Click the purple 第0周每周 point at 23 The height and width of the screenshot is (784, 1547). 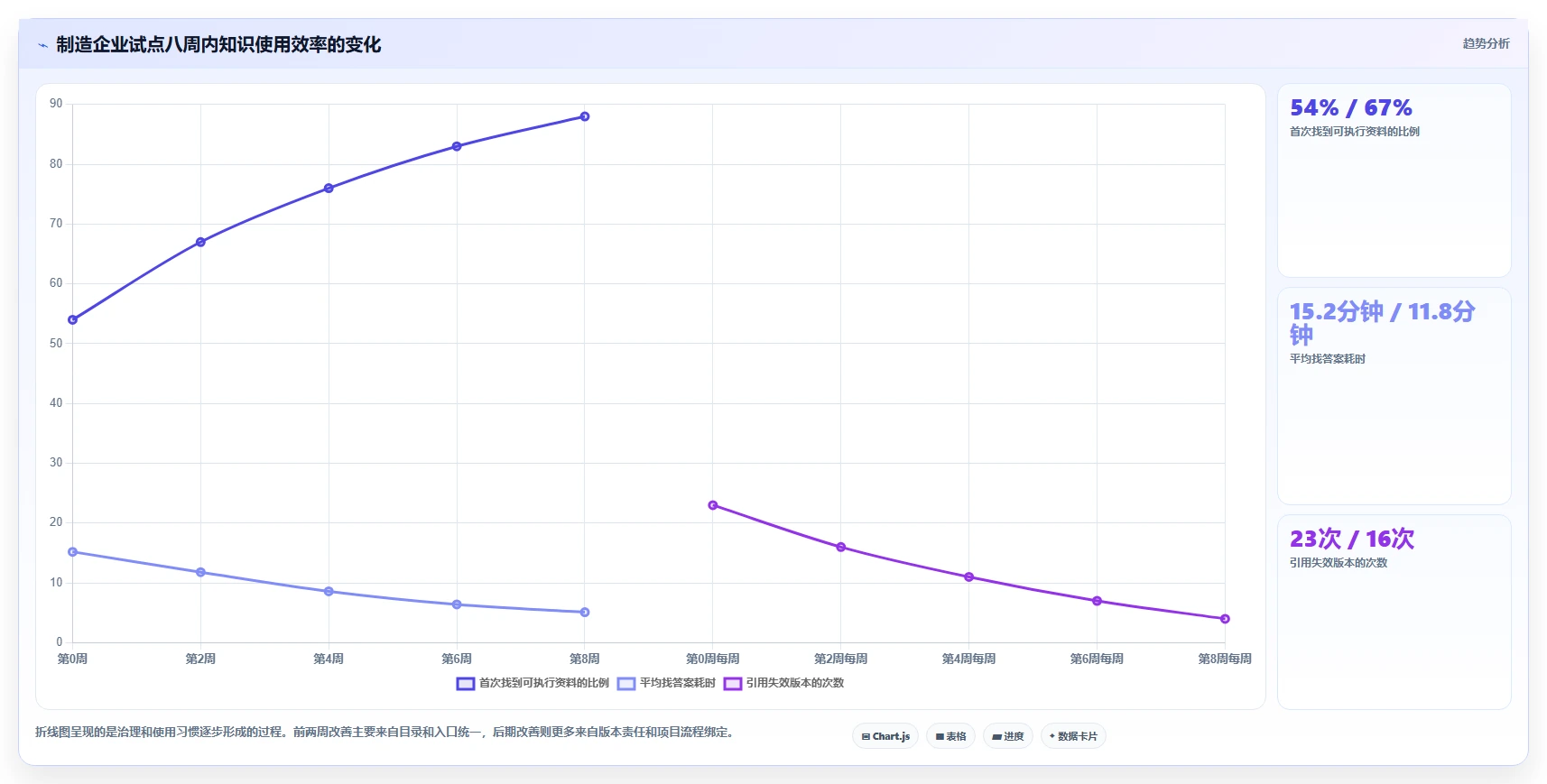pos(713,505)
